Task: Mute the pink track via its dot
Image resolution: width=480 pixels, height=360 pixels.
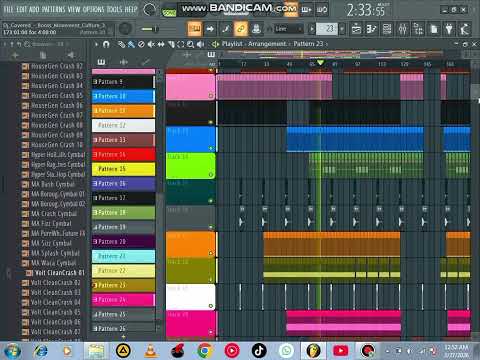Action: pos(211,96)
